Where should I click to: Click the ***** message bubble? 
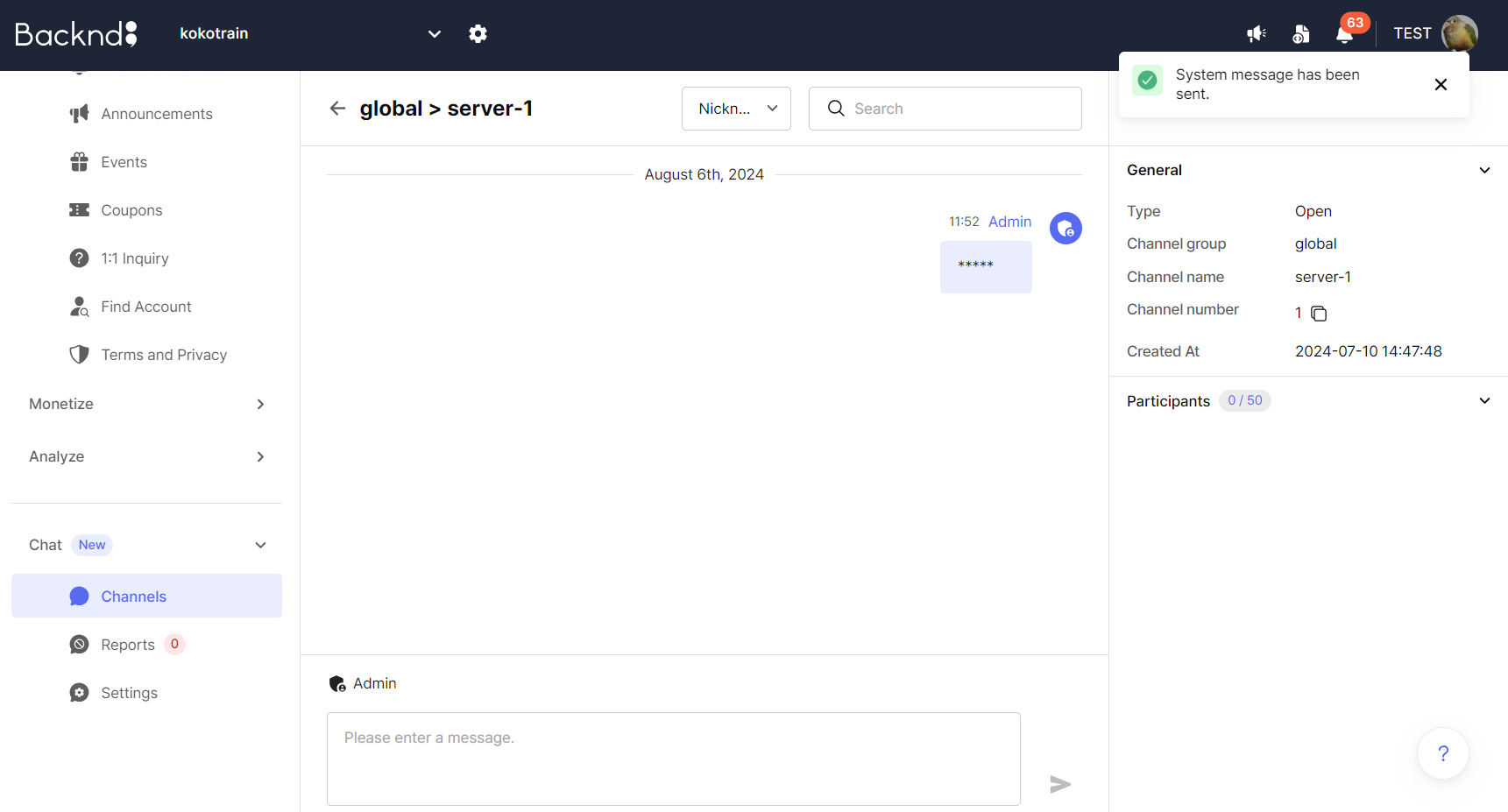click(986, 267)
